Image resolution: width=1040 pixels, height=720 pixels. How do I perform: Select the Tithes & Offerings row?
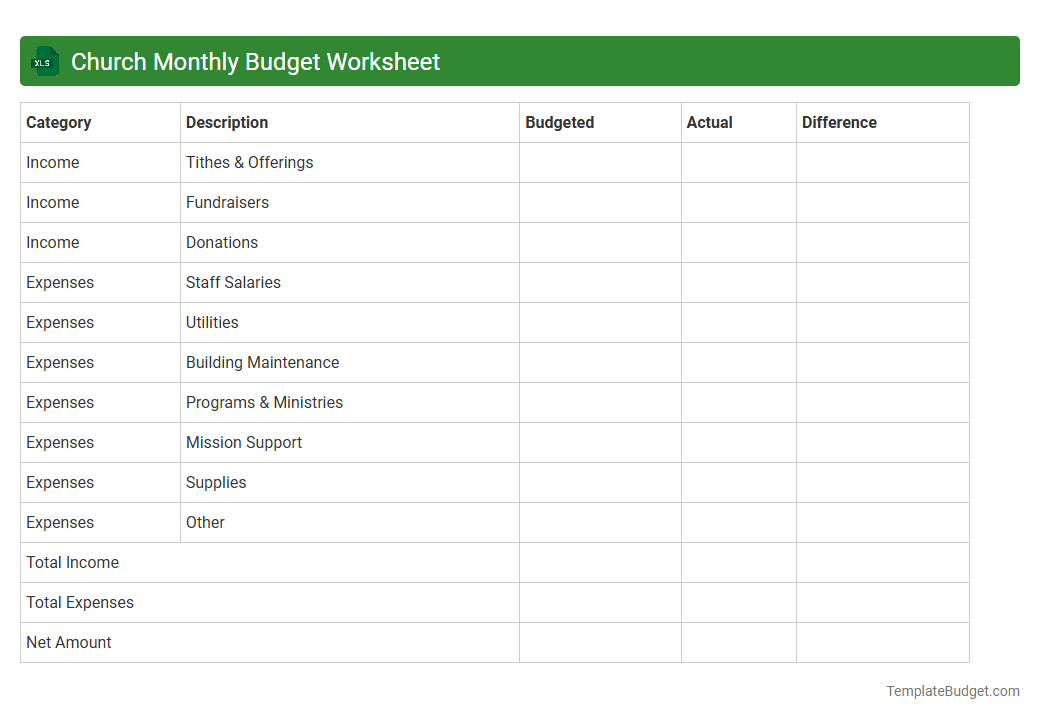(x=249, y=162)
